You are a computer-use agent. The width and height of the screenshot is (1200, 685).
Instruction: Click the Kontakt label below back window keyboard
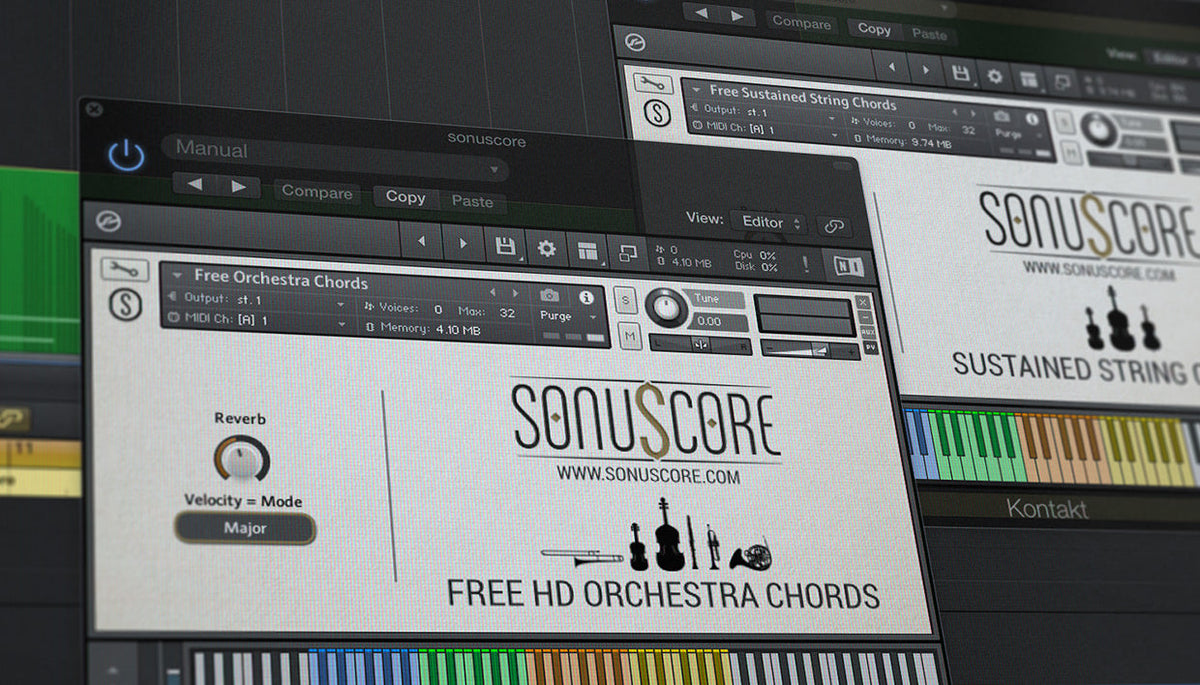(x=1047, y=509)
